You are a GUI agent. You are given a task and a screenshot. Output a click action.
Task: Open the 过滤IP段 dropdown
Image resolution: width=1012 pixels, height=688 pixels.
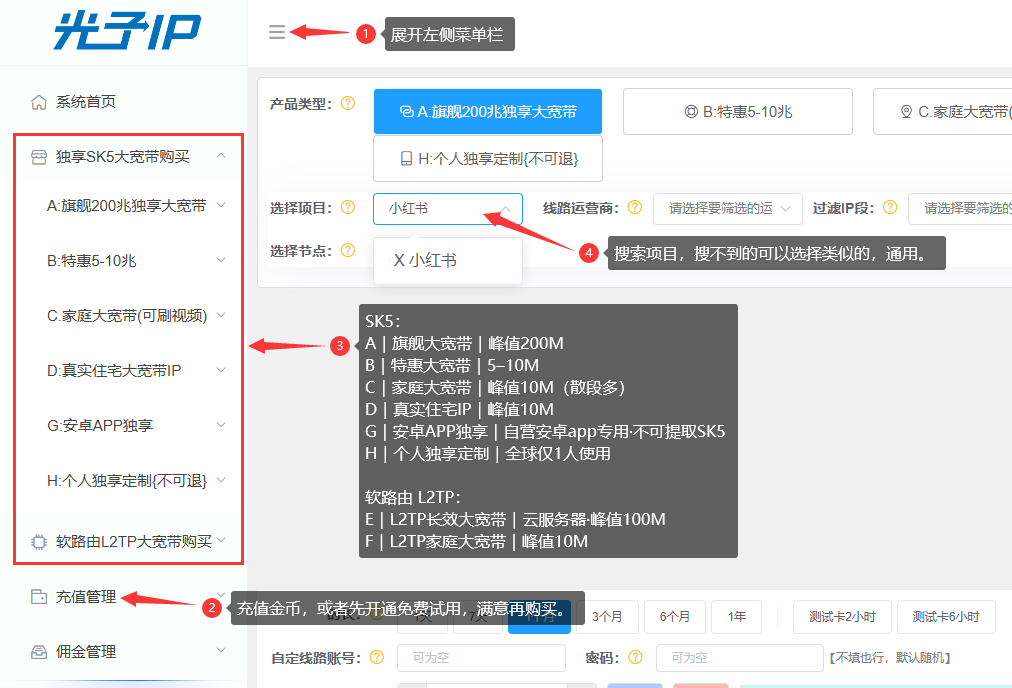click(x=960, y=208)
